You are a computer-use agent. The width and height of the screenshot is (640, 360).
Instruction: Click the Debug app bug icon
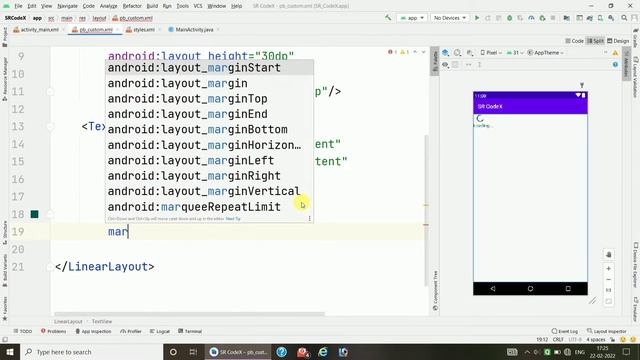(x=509, y=18)
